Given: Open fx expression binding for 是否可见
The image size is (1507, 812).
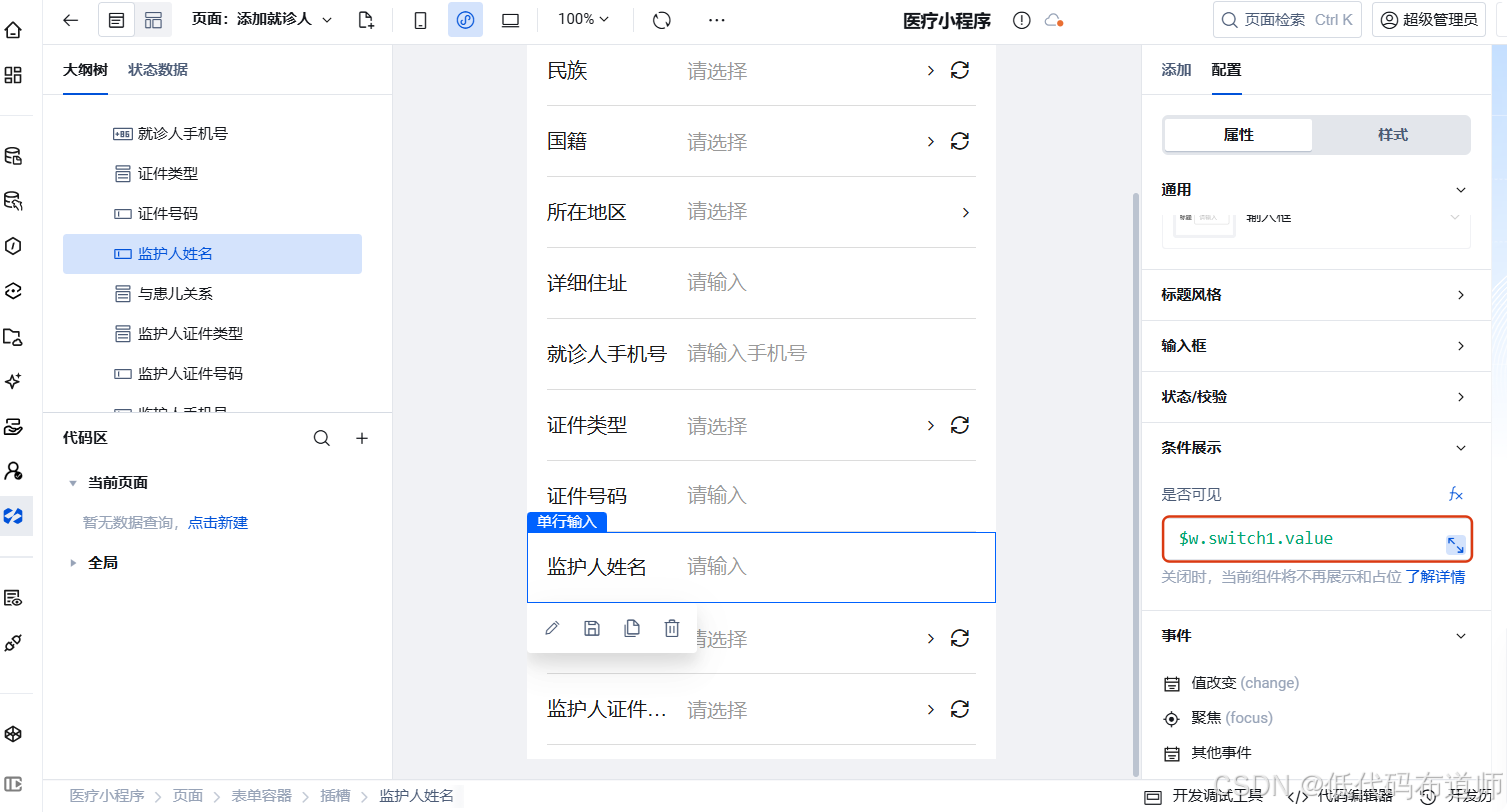Looking at the screenshot, I should (1455, 493).
